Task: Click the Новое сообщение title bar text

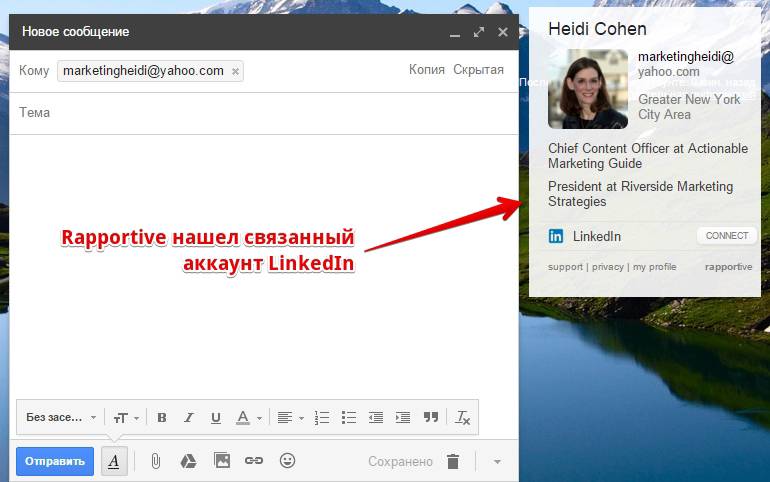Action: [x=76, y=32]
